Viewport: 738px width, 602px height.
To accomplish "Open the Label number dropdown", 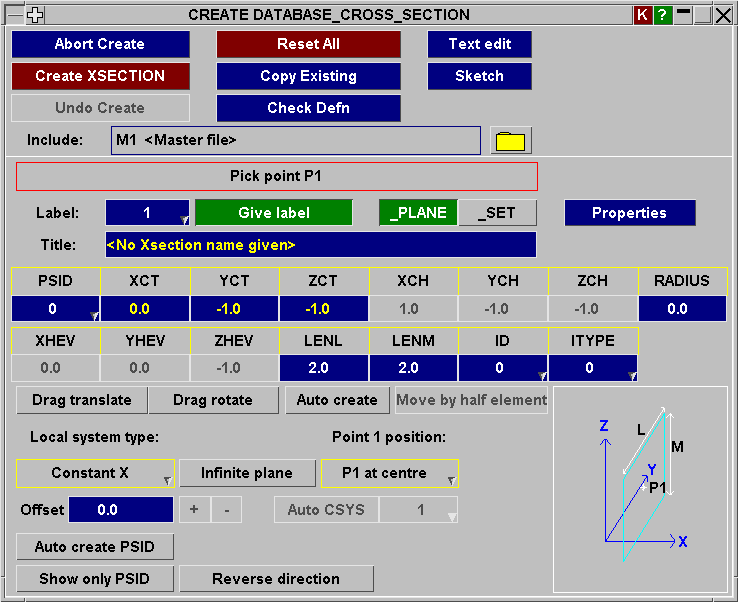I will point(148,213).
